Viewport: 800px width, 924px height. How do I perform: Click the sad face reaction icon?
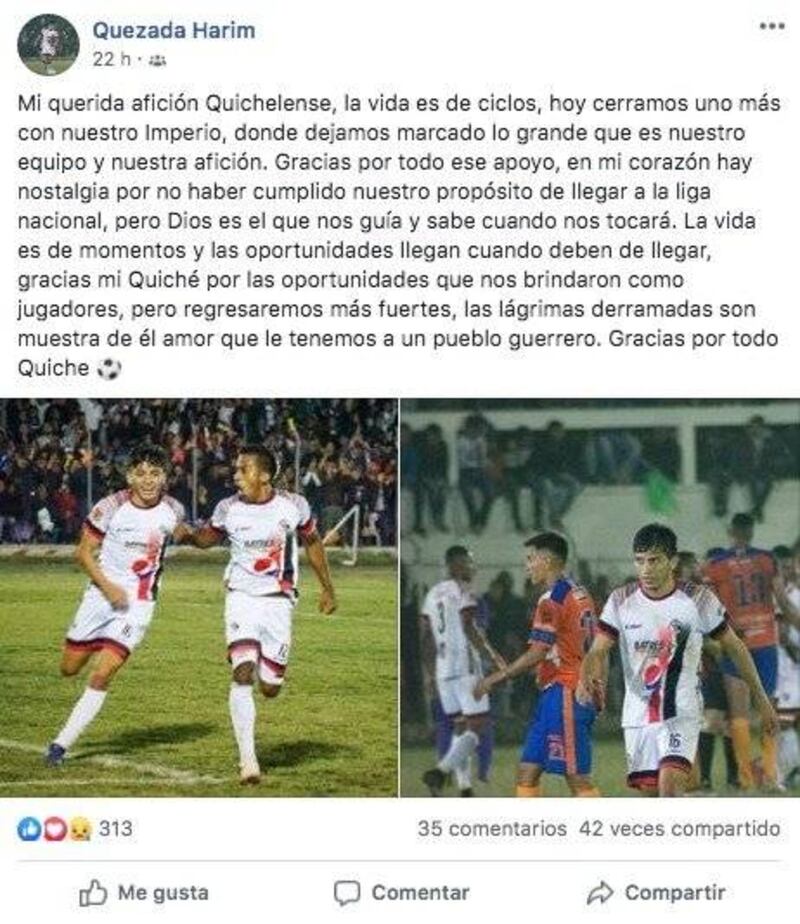pyautogui.click(x=79, y=829)
